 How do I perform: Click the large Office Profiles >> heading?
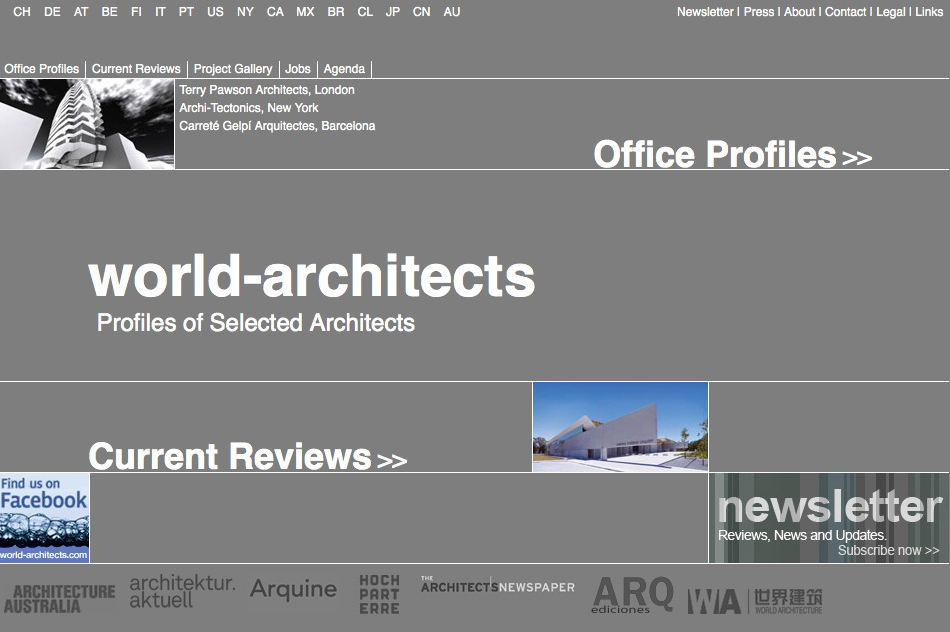point(732,155)
